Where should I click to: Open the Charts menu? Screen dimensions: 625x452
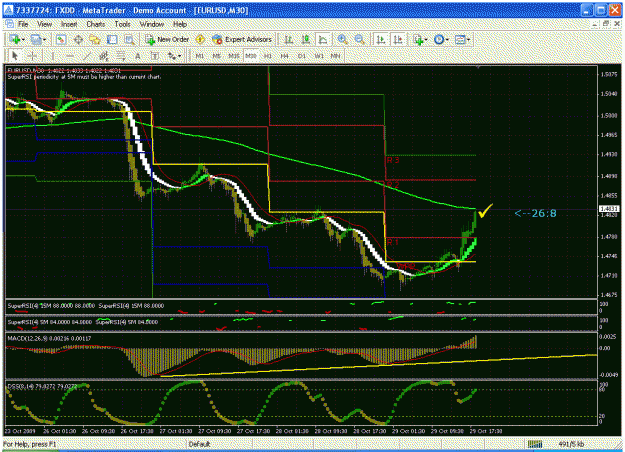click(96, 24)
